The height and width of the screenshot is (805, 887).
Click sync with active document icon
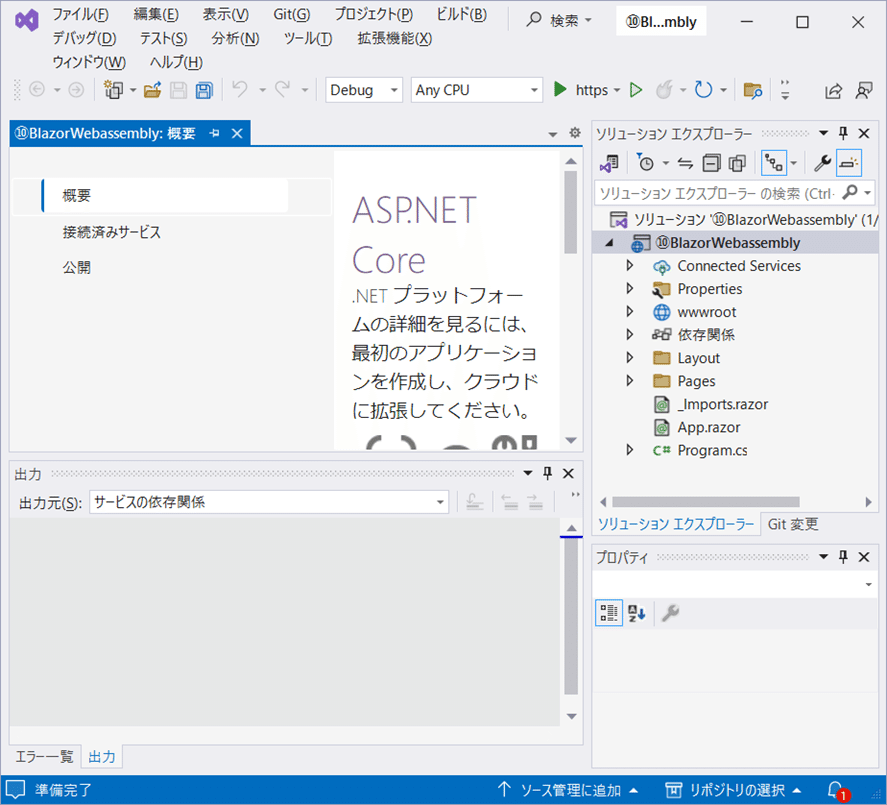point(685,163)
